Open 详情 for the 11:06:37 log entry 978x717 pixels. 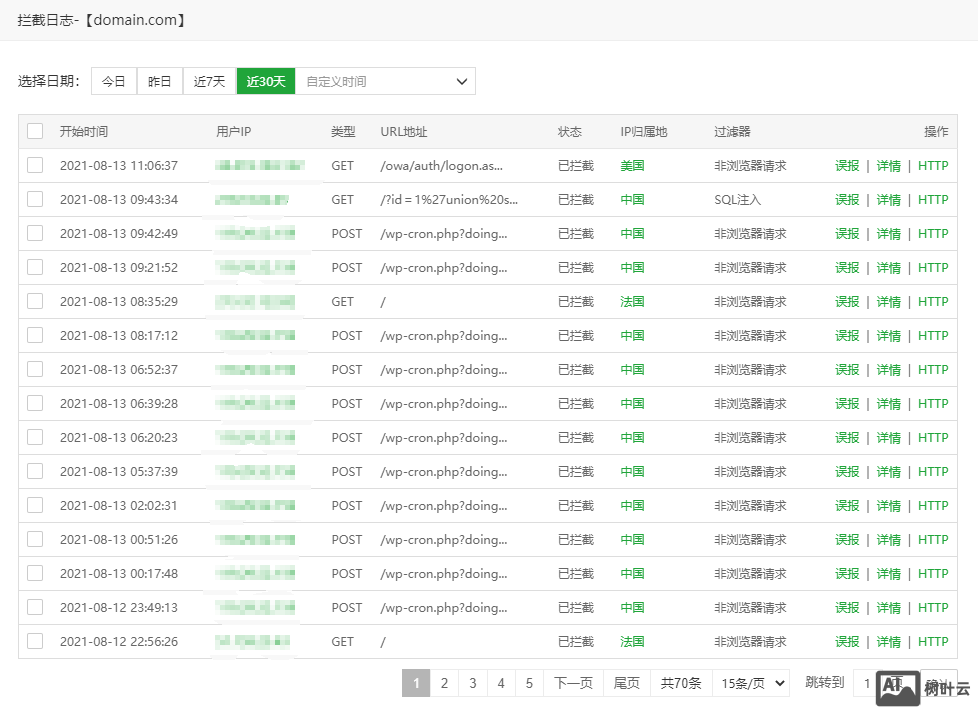tap(888, 166)
